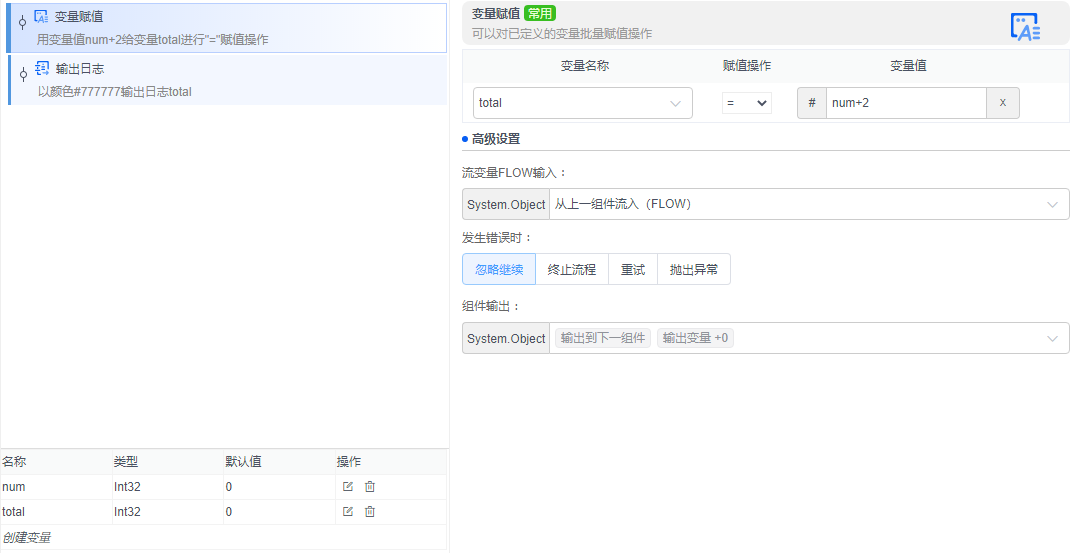Viewport: 1073px width, 553px height.
Task: Expand the 流变量FLOW输入 dropdown
Action: coord(809,204)
